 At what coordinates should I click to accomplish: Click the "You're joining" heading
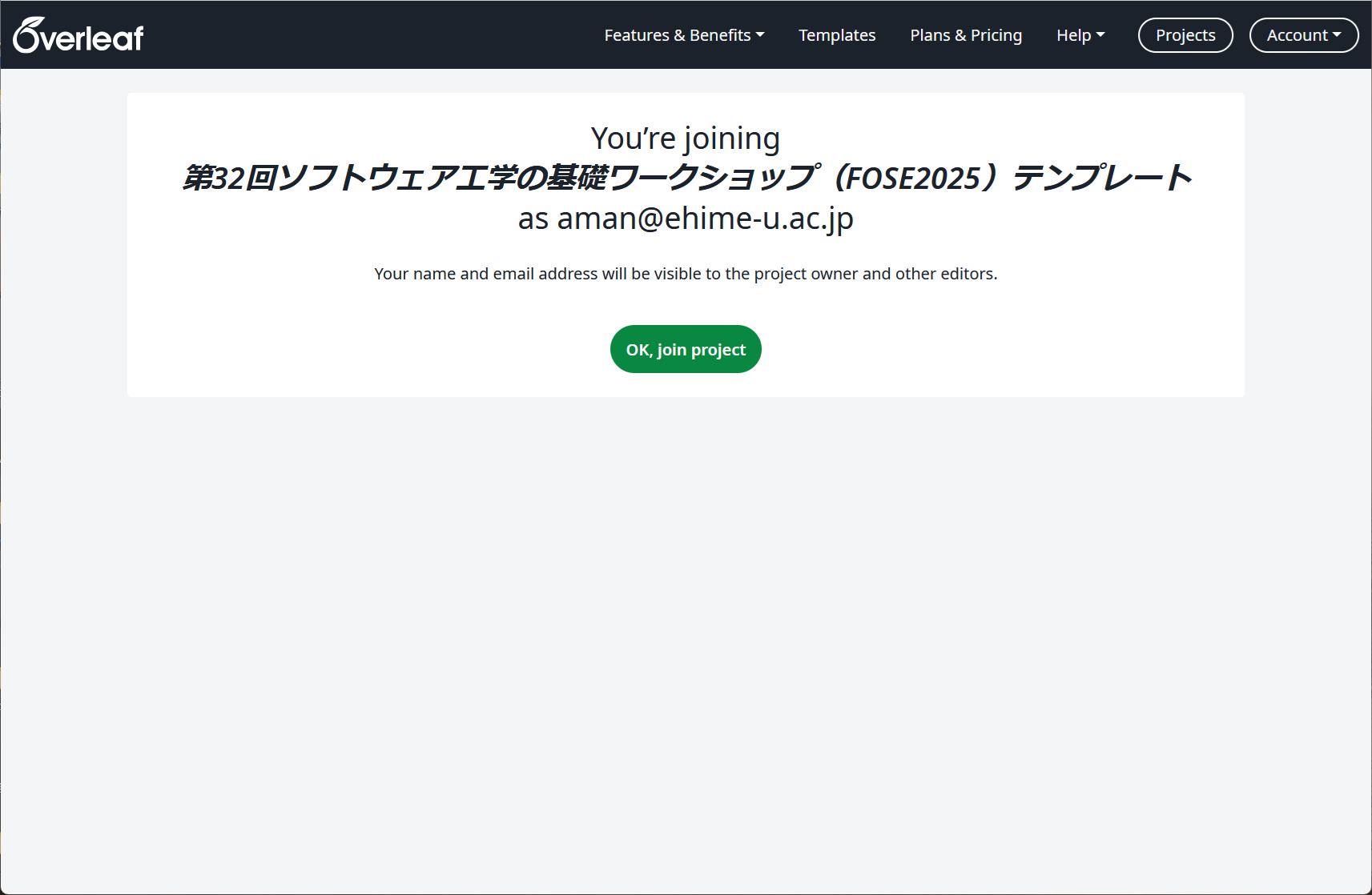pos(686,138)
